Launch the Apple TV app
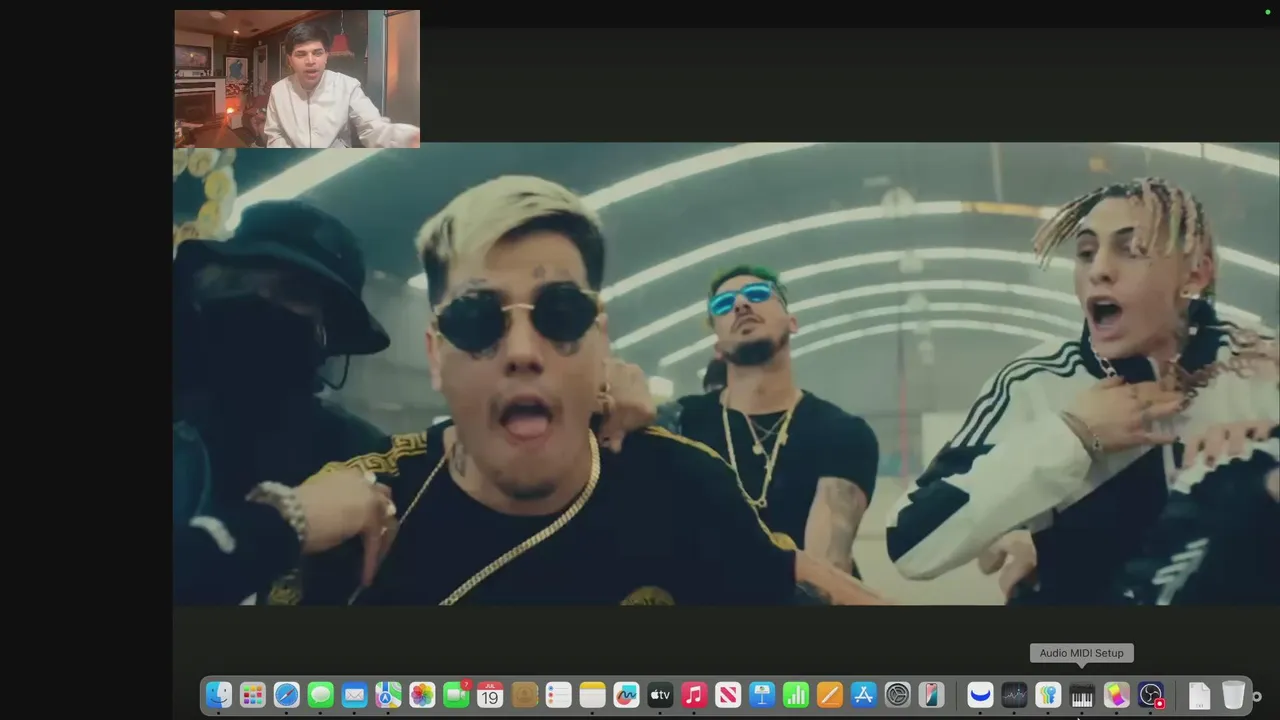This screenshot has width=1280, height=720. click(x=660, y=695)
